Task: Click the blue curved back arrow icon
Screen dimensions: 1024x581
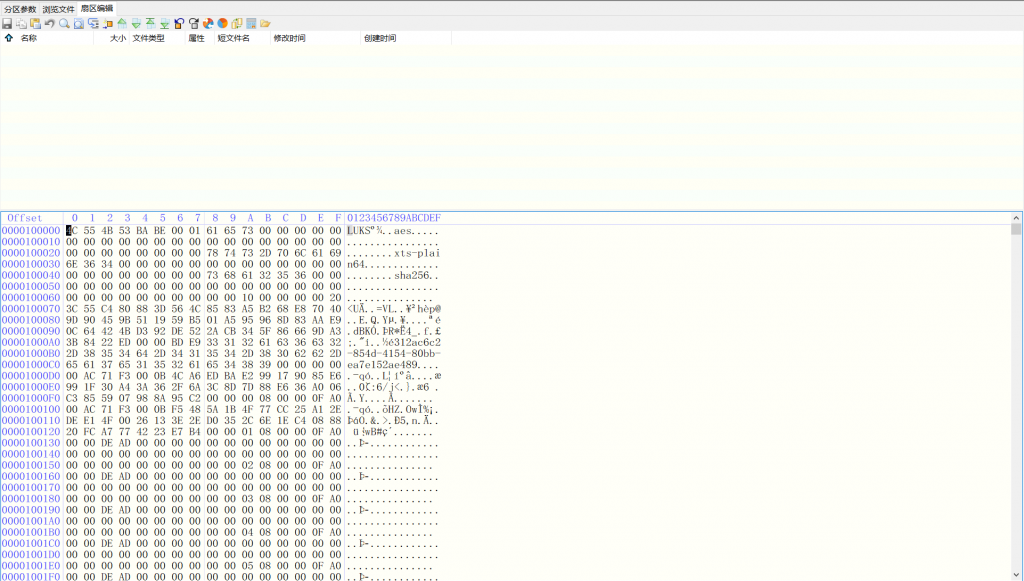Action: click(x=180, y=24)
